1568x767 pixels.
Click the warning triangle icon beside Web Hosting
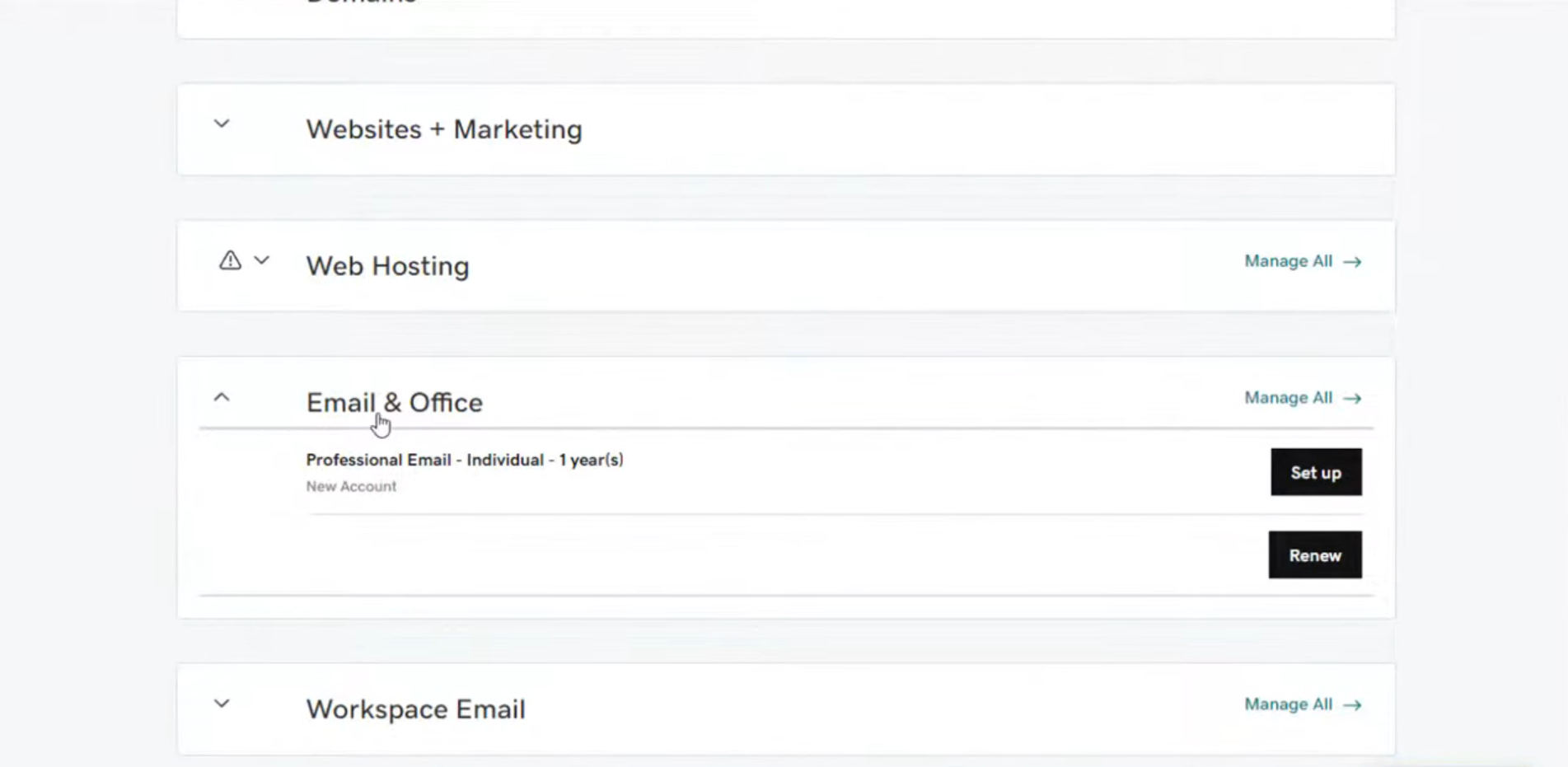[x=229, y=260]
